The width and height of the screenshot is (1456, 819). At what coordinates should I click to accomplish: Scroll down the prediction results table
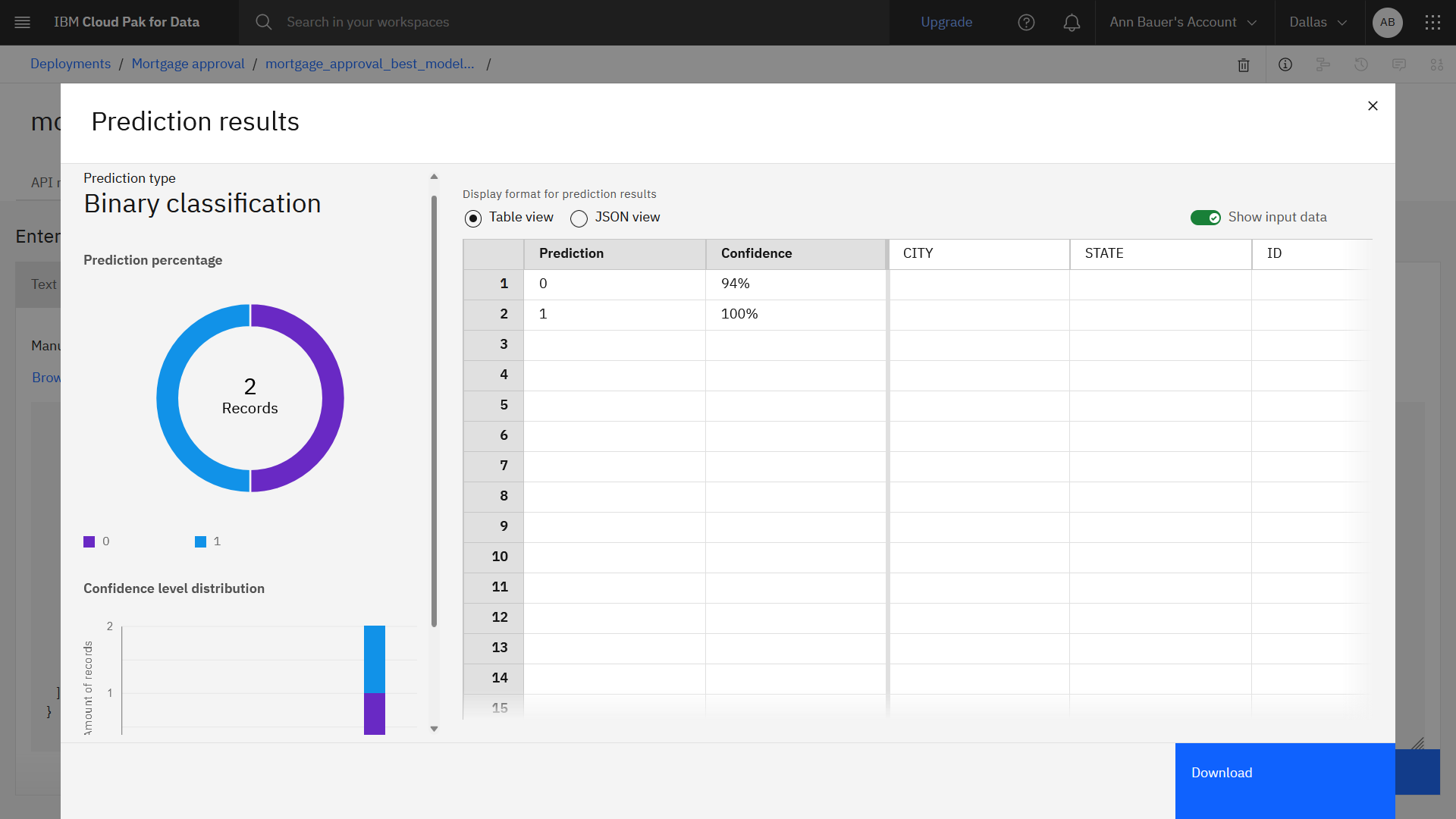(434, 728)
